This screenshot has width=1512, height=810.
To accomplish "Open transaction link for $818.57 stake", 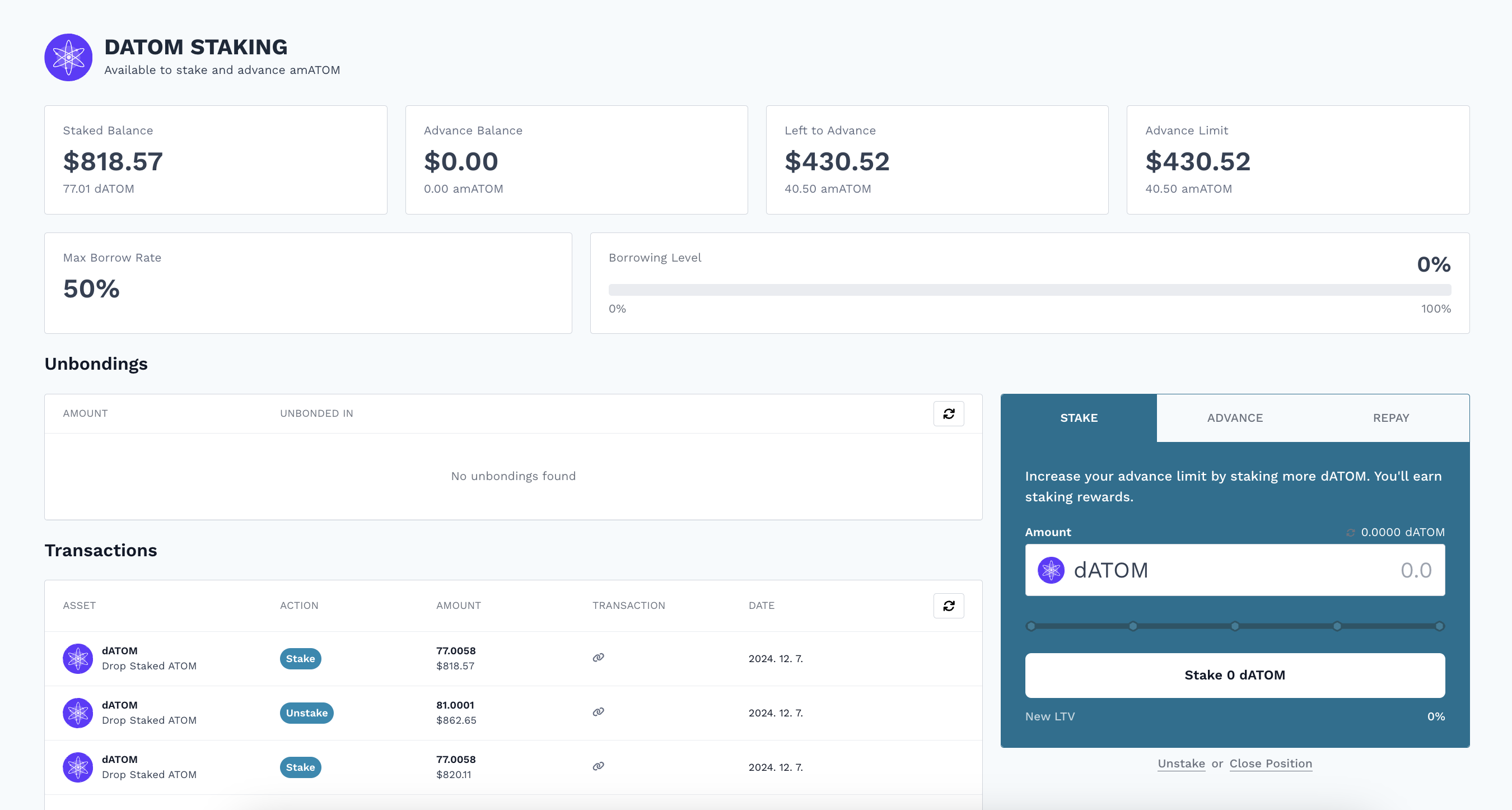I will pos(598,658).
